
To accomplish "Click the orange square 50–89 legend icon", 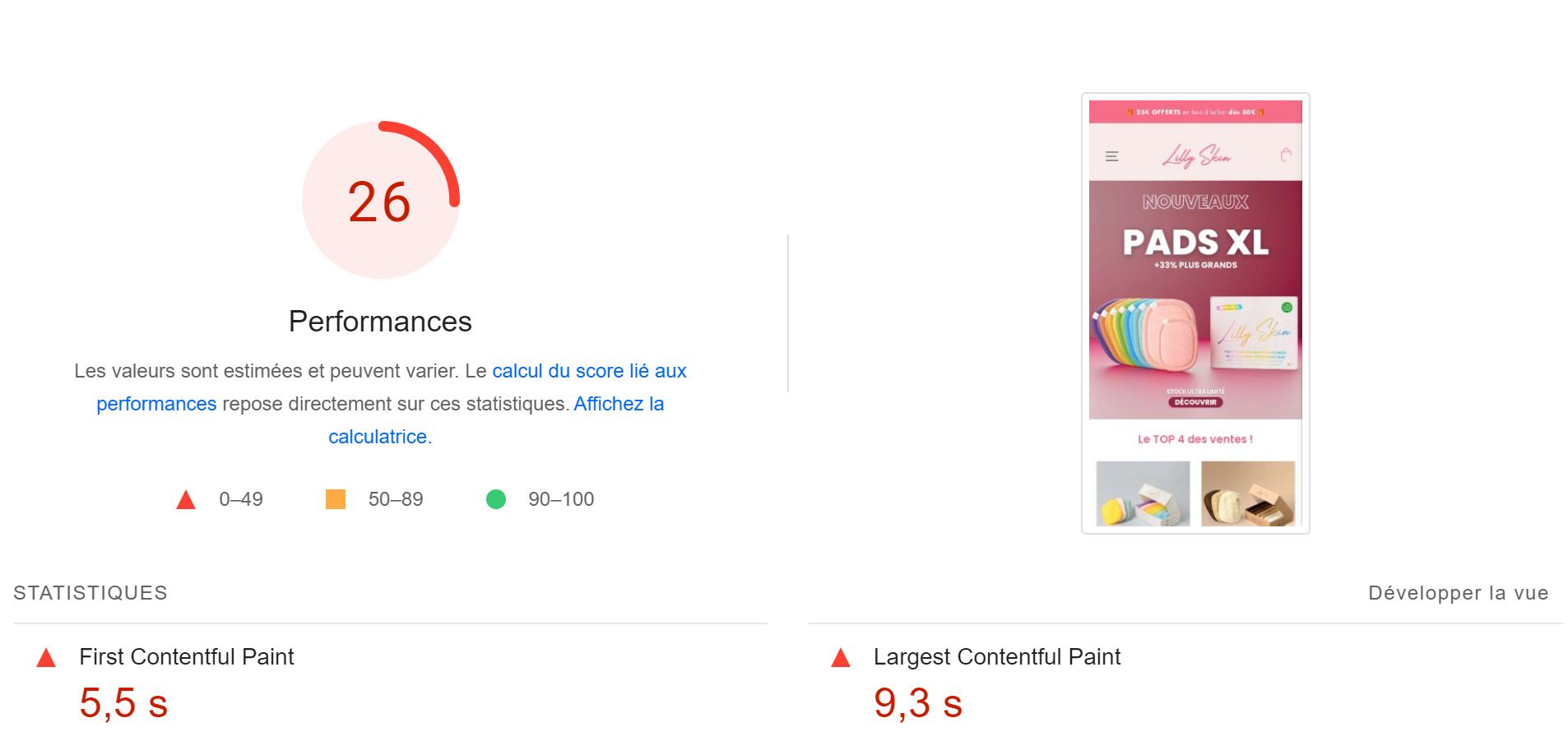I will tap(335, 499).
